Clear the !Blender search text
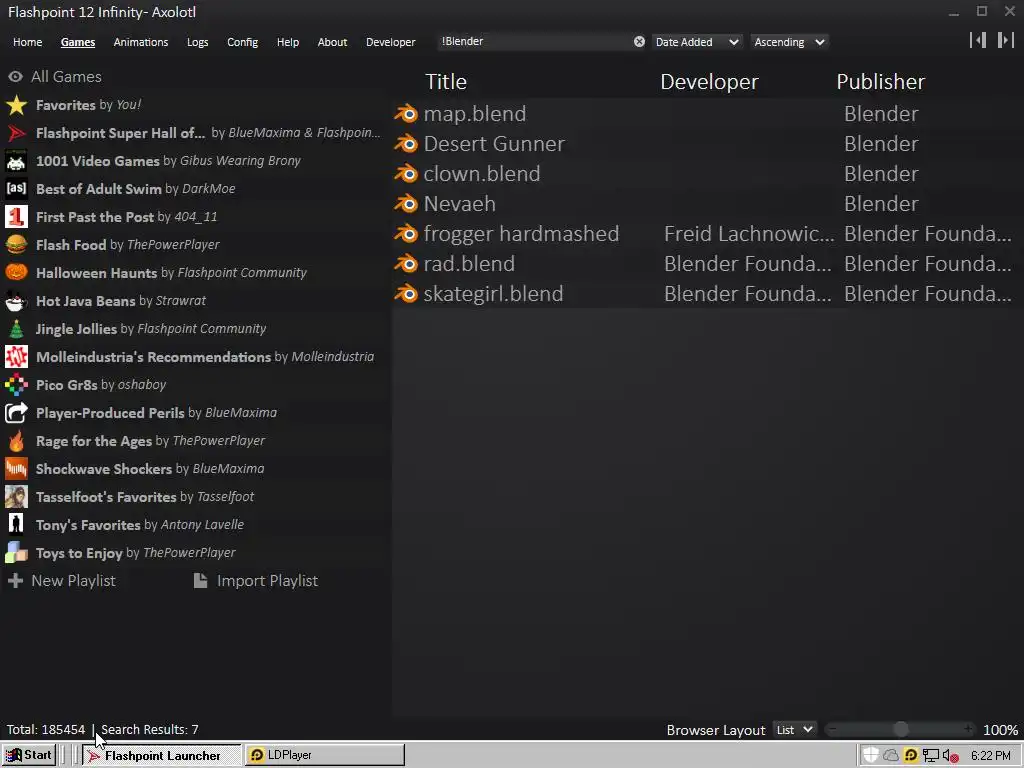This screenshot has height=768, width=1024. tap(639, 42)
